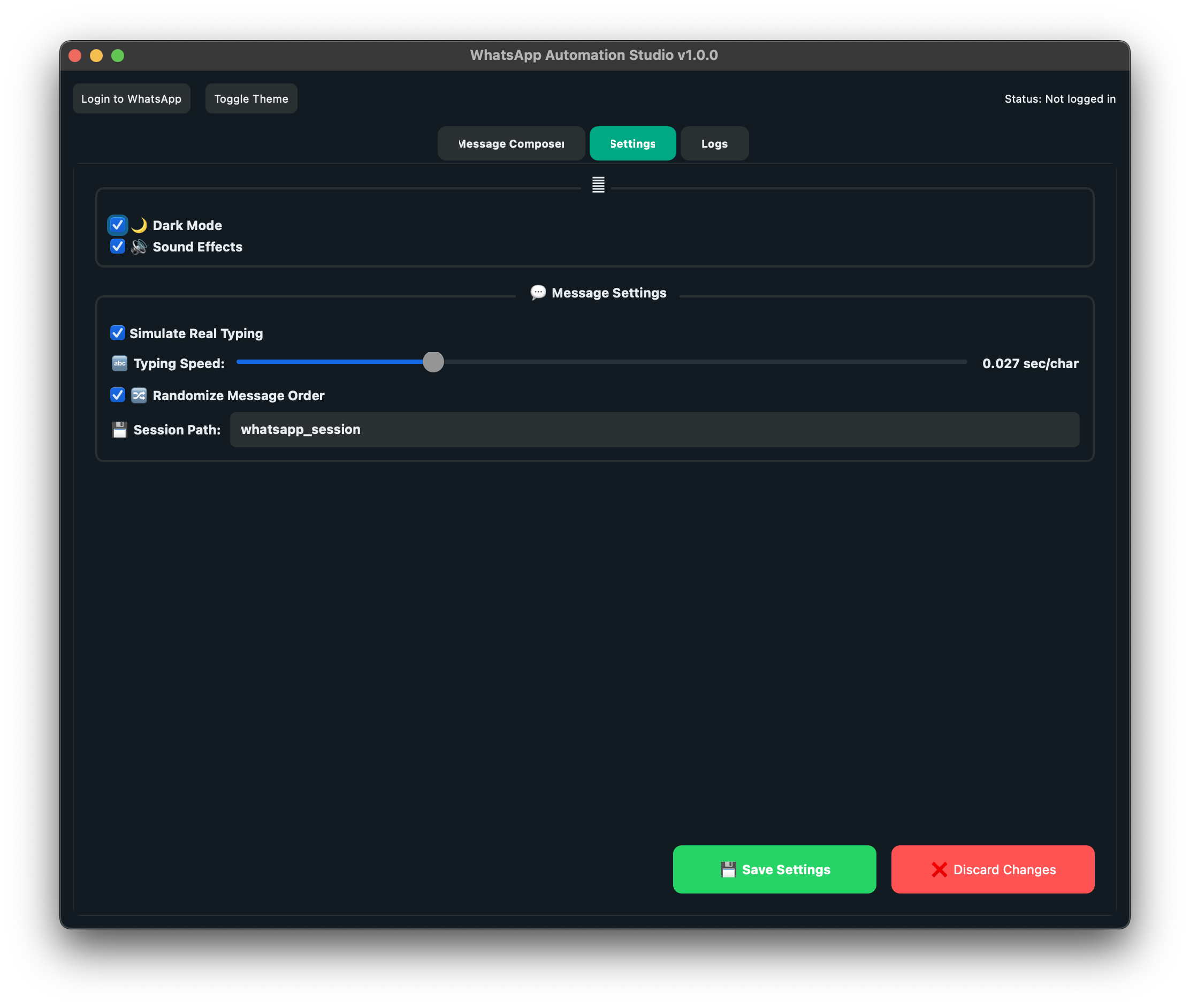1190x1008 pixels.
Task: Save settings with the green button
Action: click(x=774, y=869)
